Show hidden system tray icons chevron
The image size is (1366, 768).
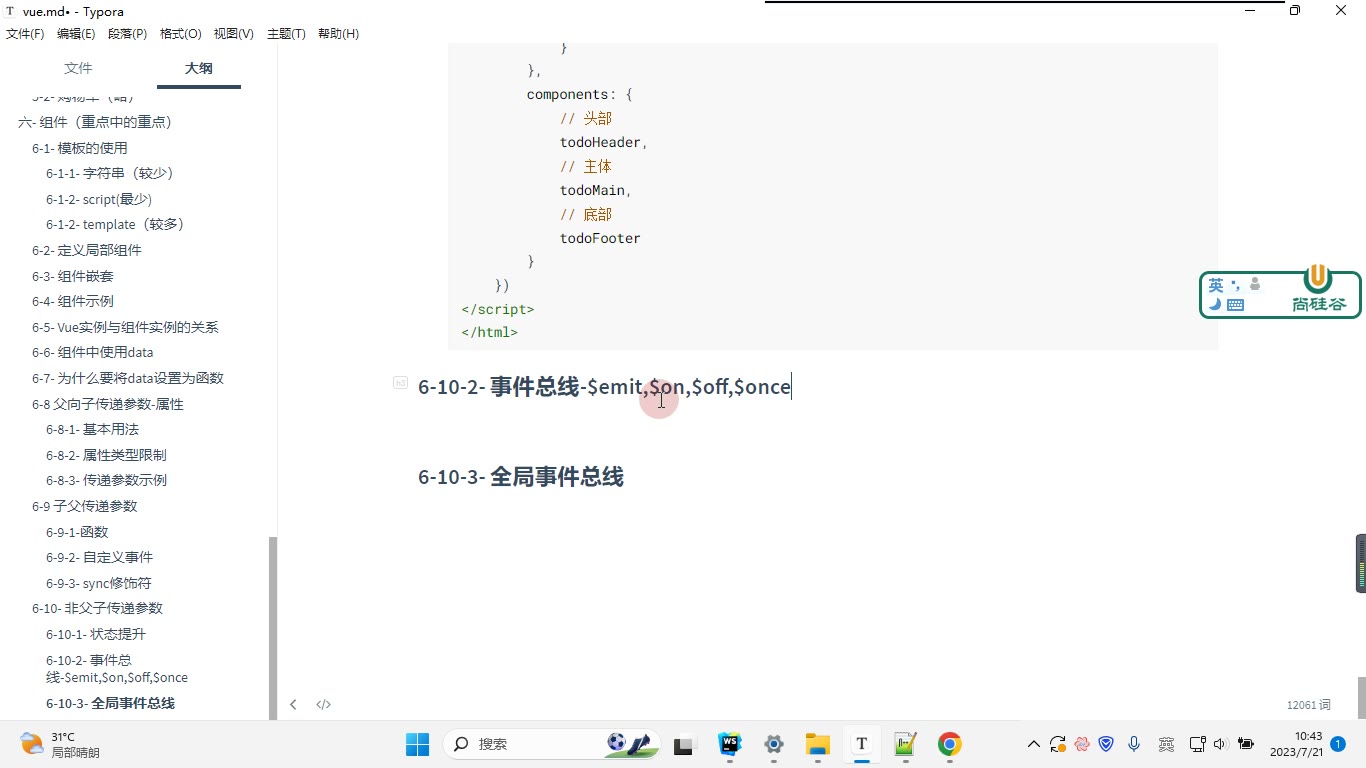pos(1034,744)
